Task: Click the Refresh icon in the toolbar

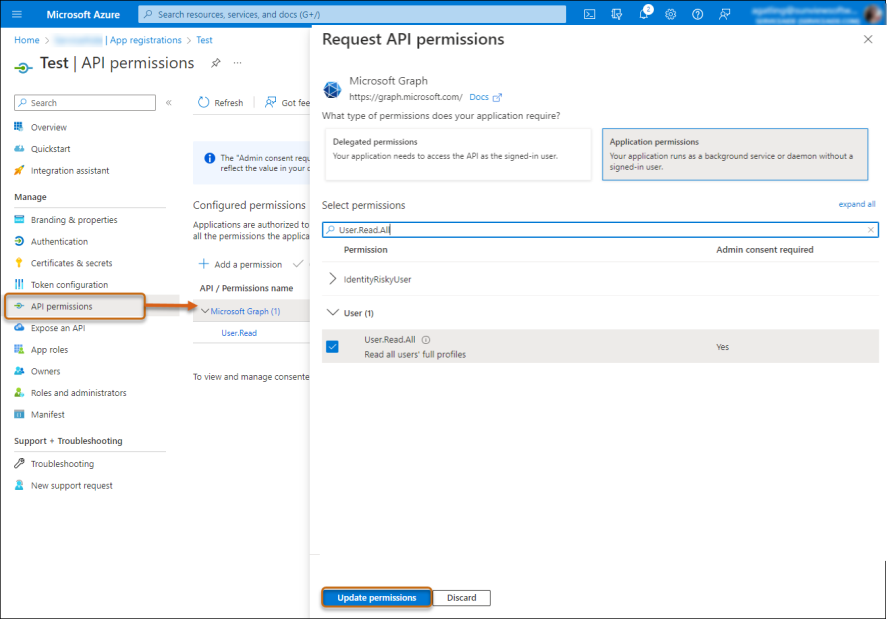Action: [203, 102]
